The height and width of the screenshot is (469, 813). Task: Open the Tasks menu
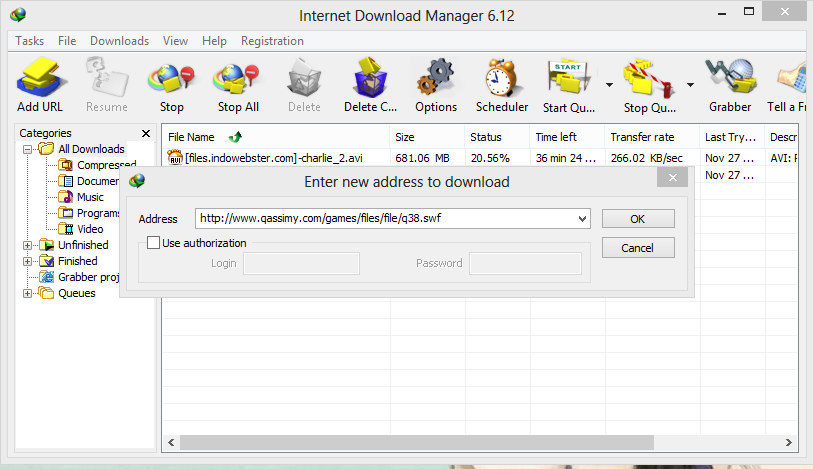pyautogui.click(x=30, y=41)
